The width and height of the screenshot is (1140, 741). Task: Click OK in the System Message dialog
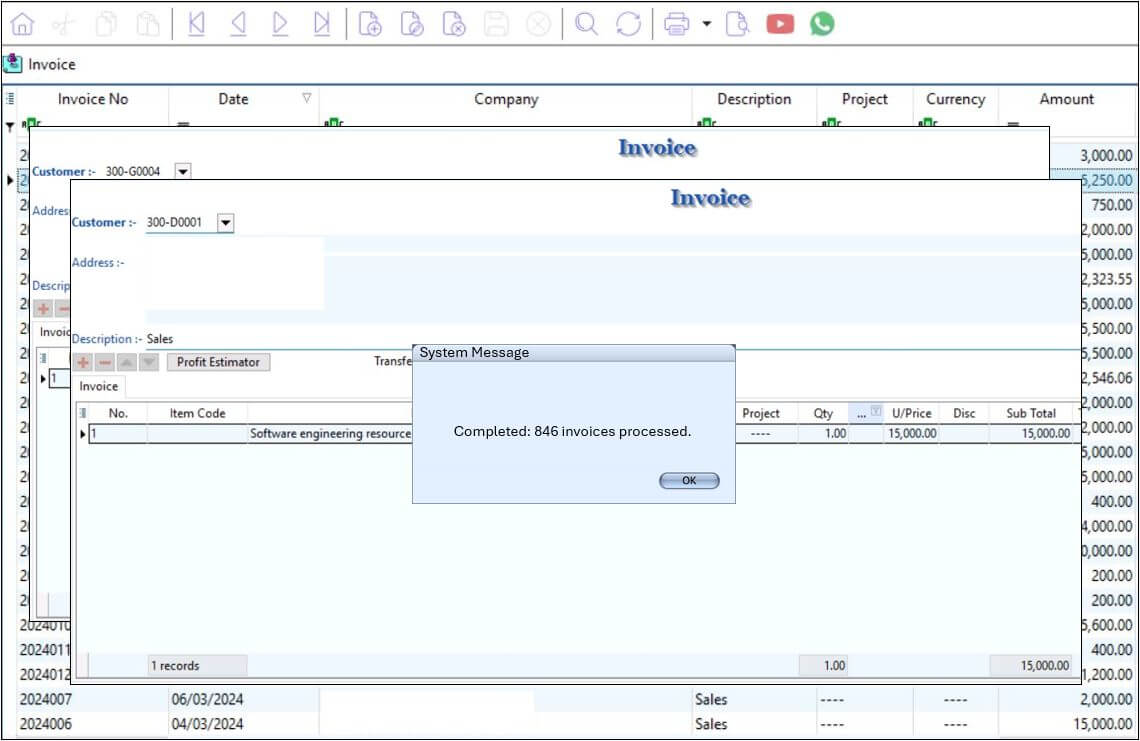pos(689,481)
